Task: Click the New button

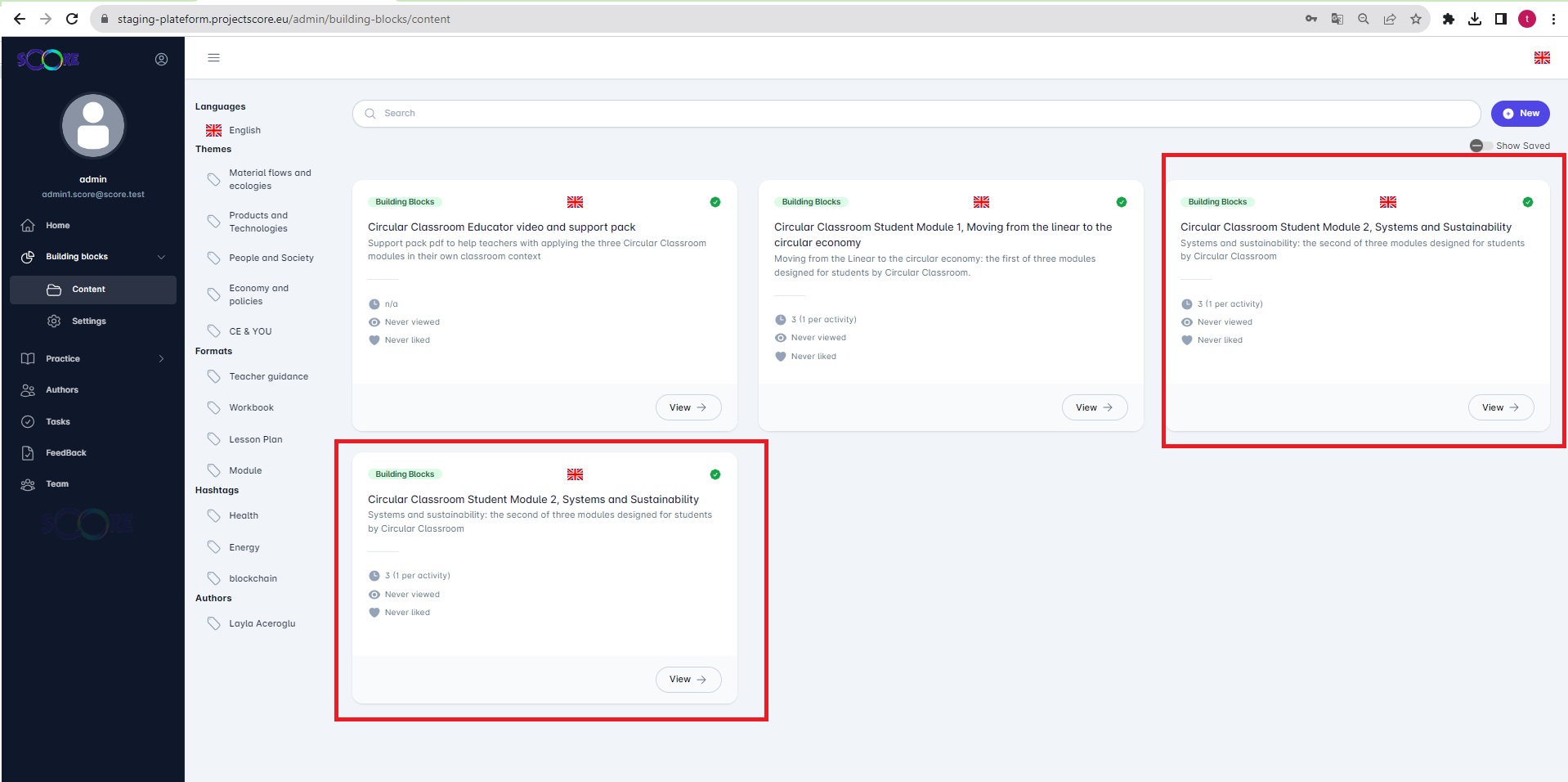Action: 1520,114
